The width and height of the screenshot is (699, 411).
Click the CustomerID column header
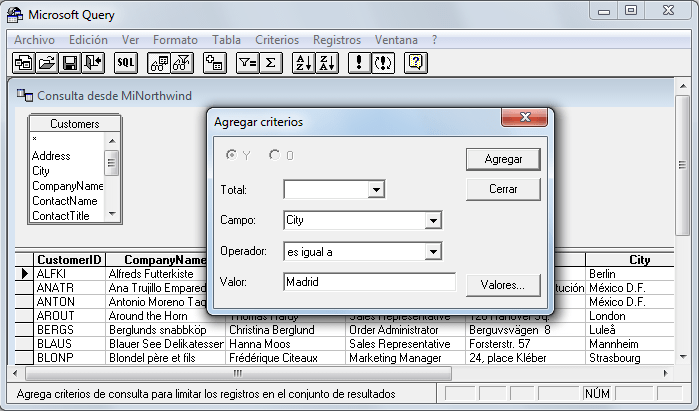69,259
